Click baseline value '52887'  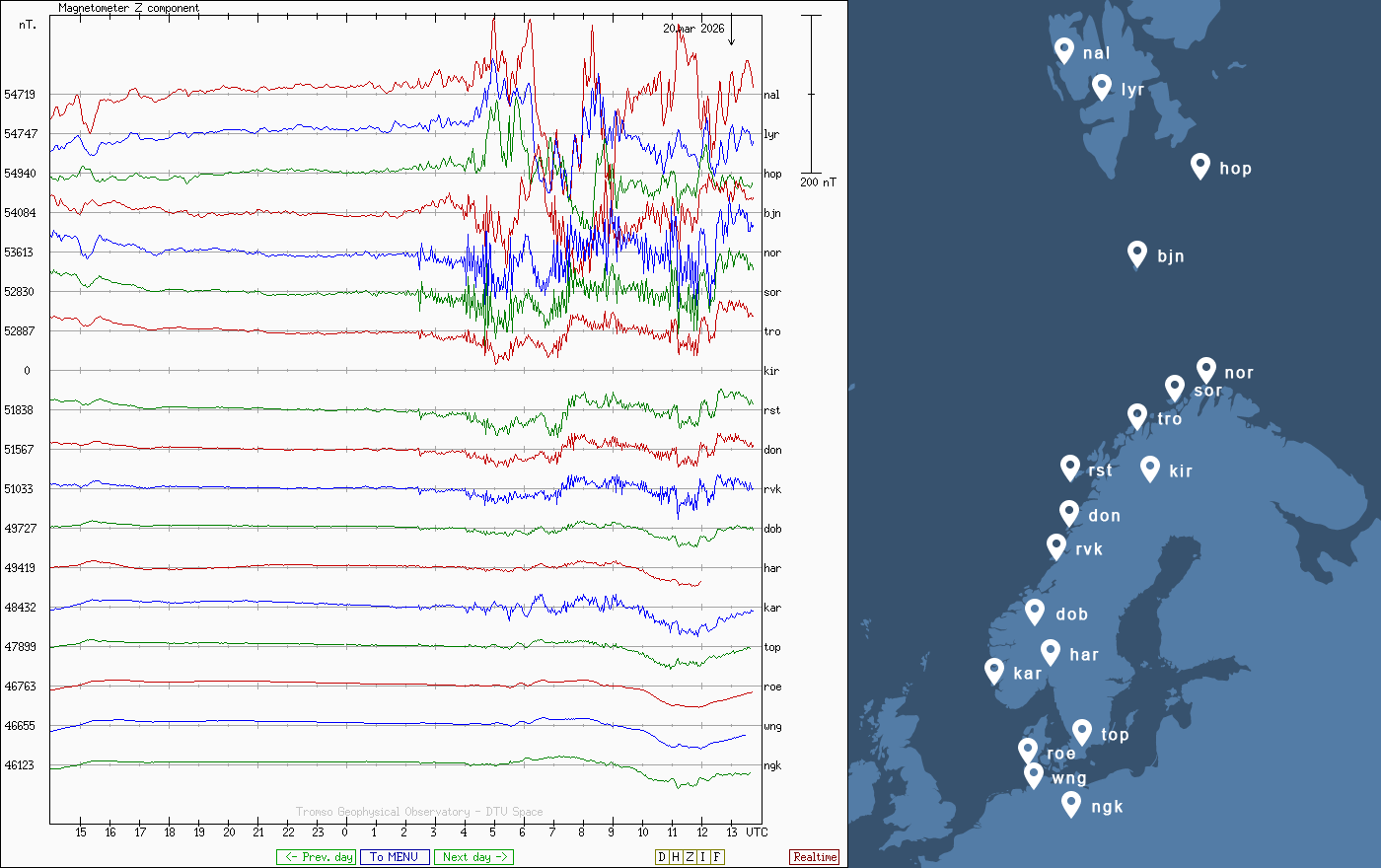point(20,331)
